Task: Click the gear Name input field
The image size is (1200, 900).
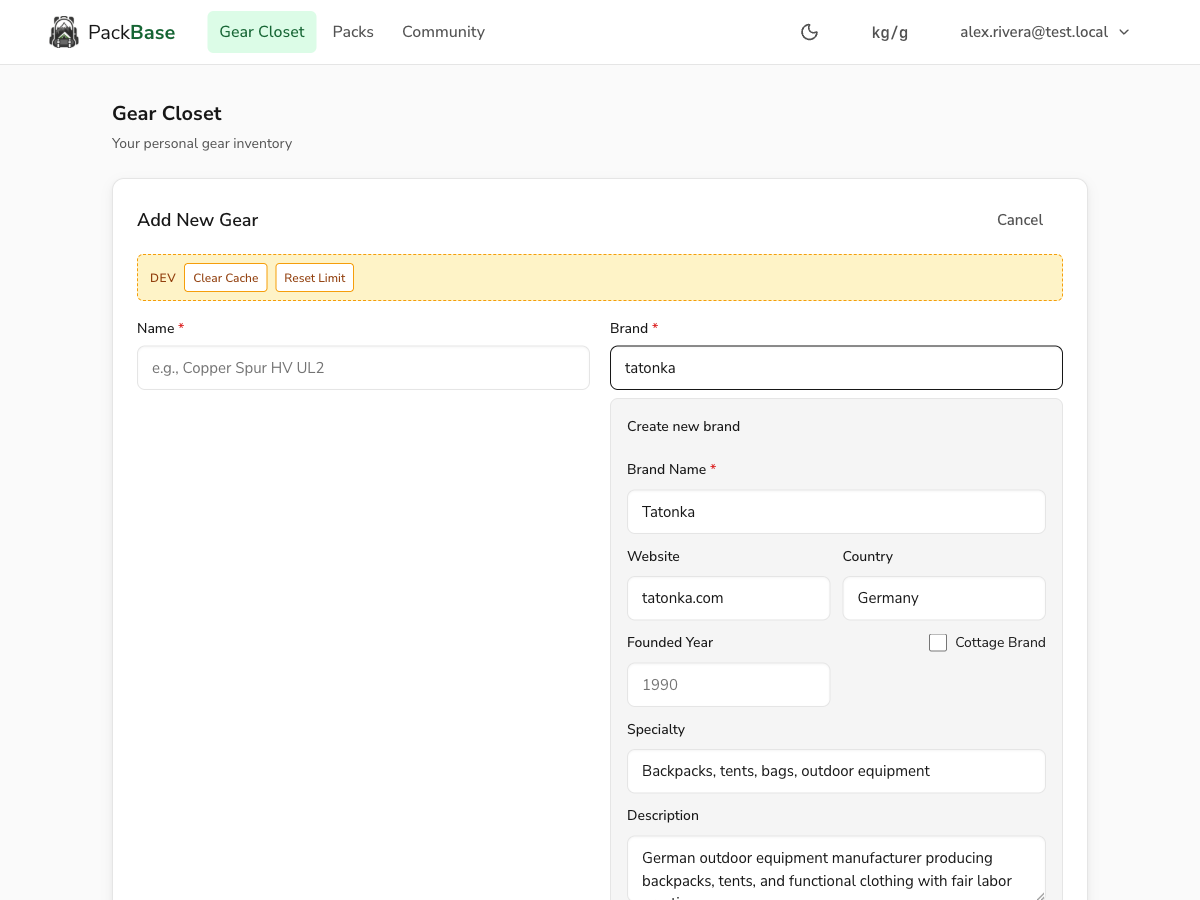Action: (x=362, y=367)
